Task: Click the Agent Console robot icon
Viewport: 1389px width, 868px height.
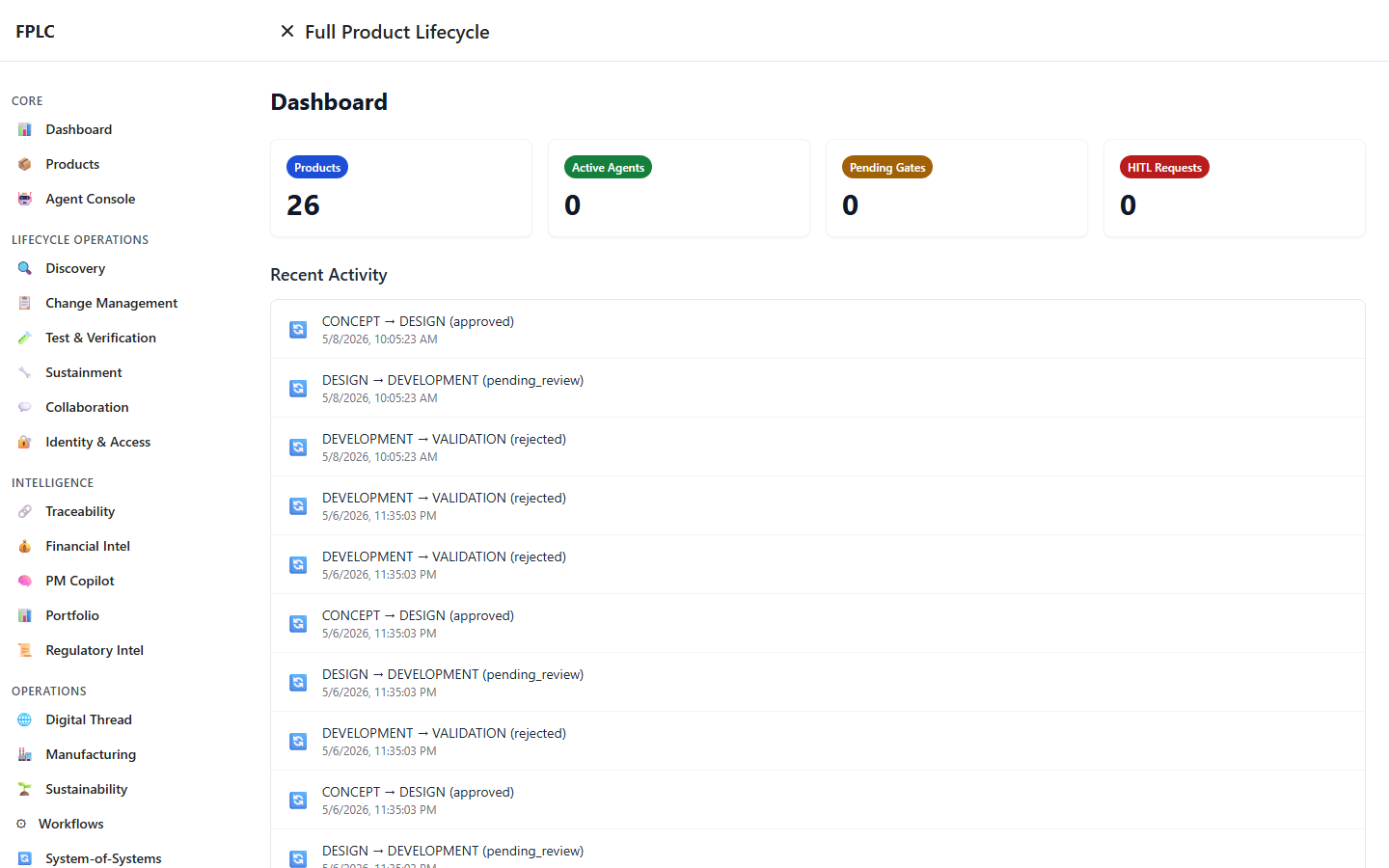Action: tap(25, 199)
